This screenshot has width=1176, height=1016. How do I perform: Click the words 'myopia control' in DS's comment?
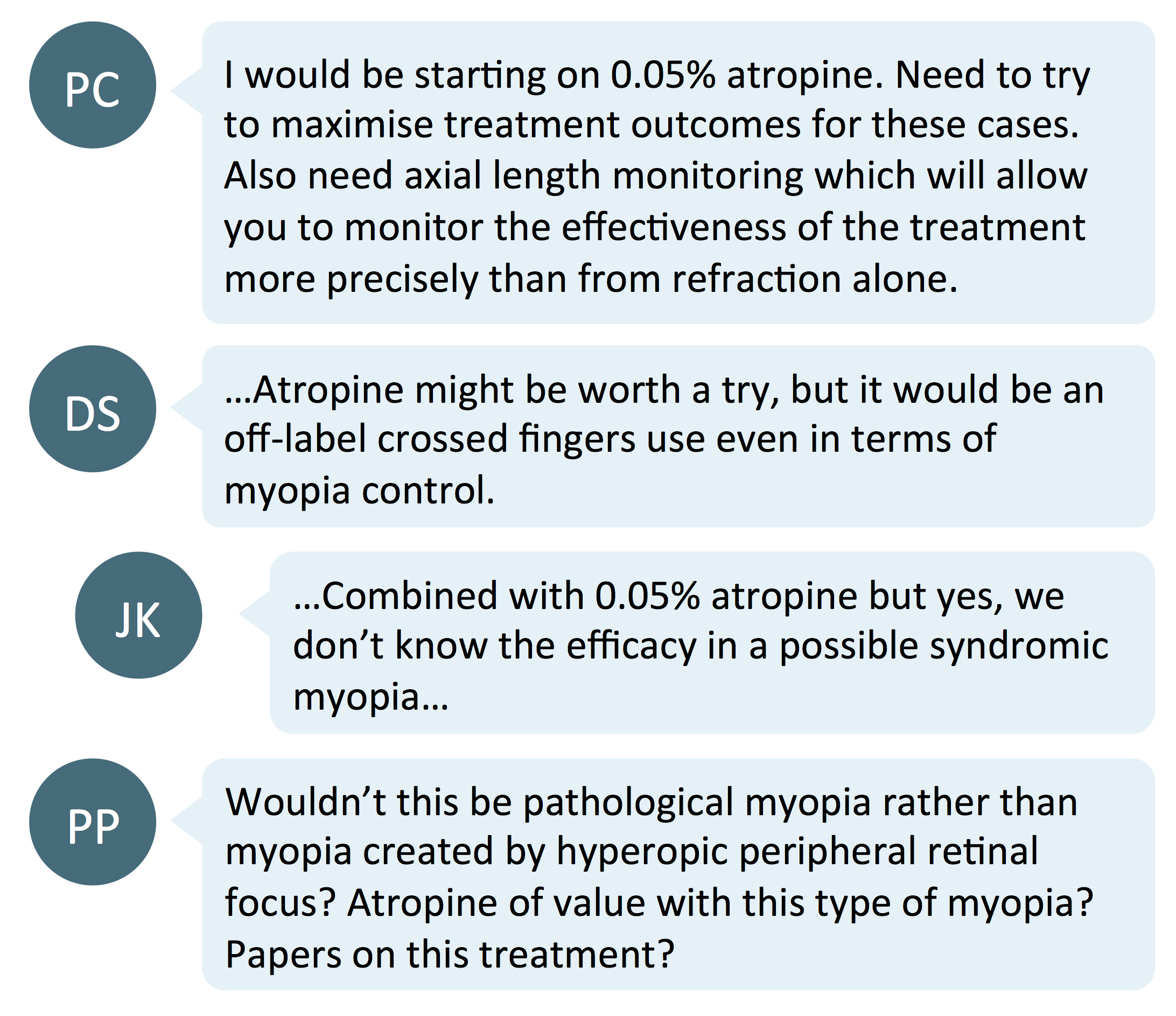click(359, 491)
